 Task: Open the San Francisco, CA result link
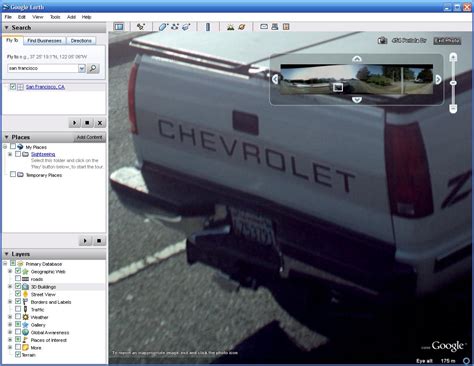point(45,87)
